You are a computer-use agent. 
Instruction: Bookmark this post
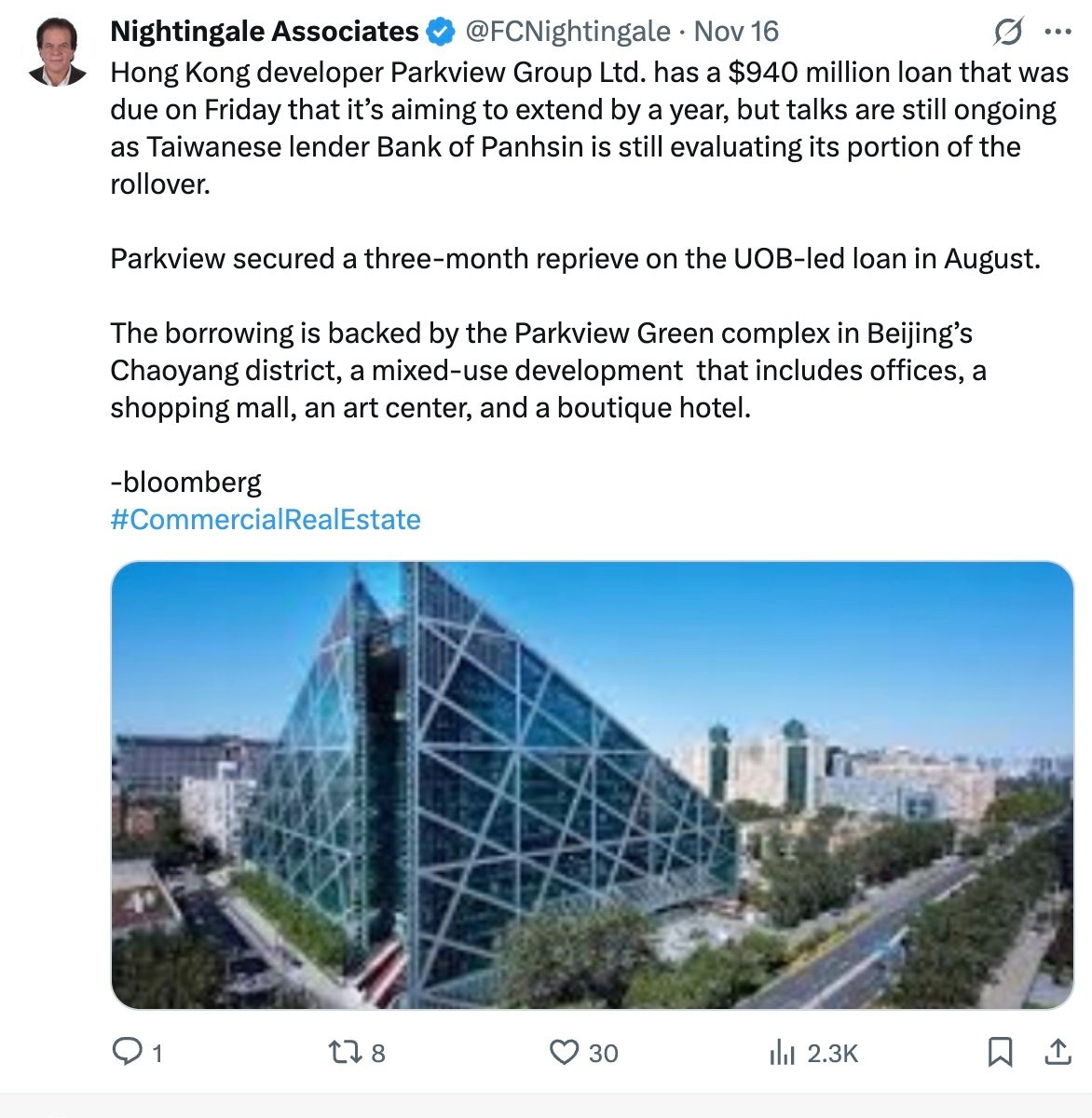[1000, 1052]
